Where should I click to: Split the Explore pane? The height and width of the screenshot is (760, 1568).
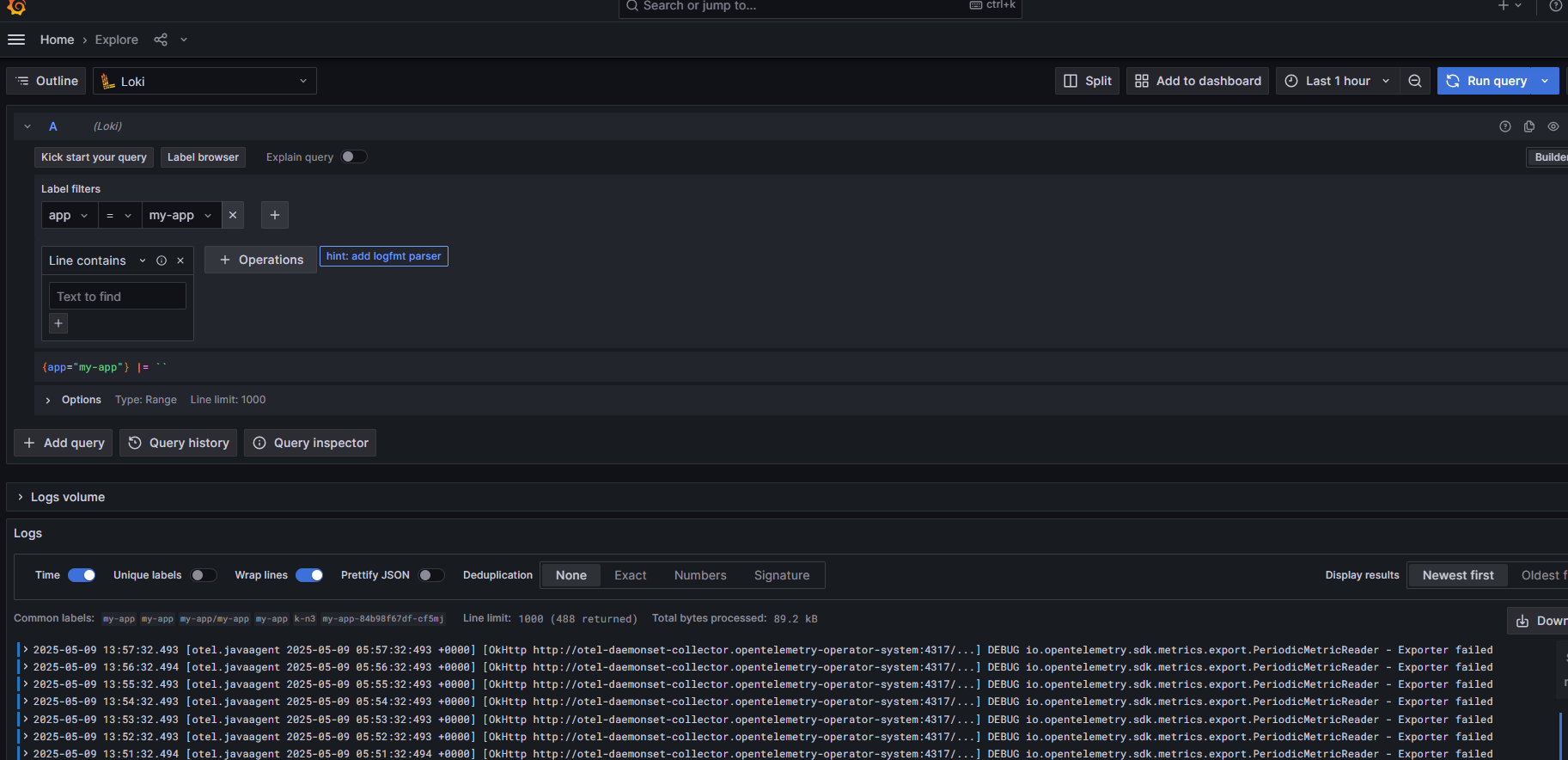(1087, 81)
